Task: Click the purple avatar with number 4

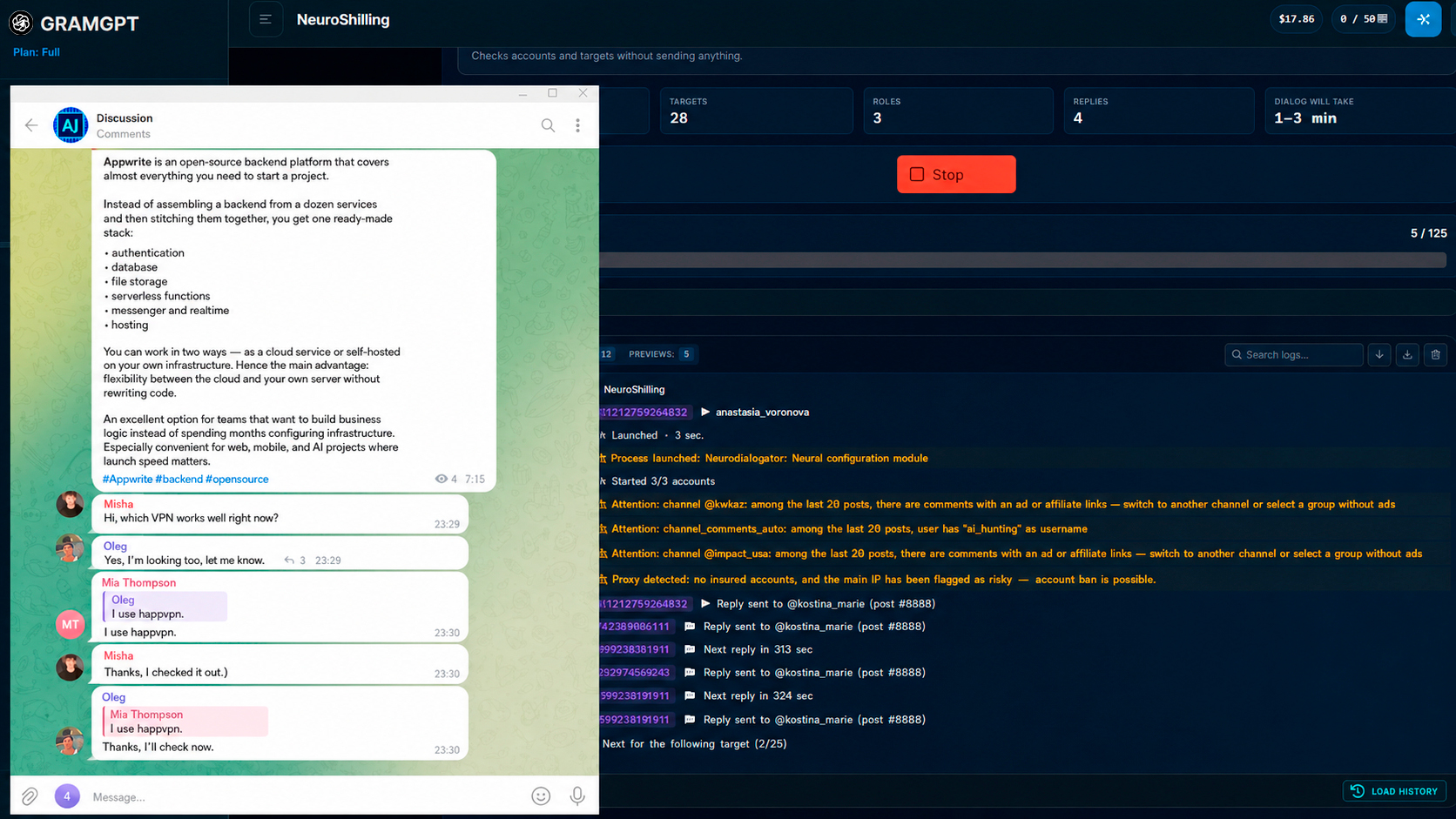Action: click(x=67, y=796)
